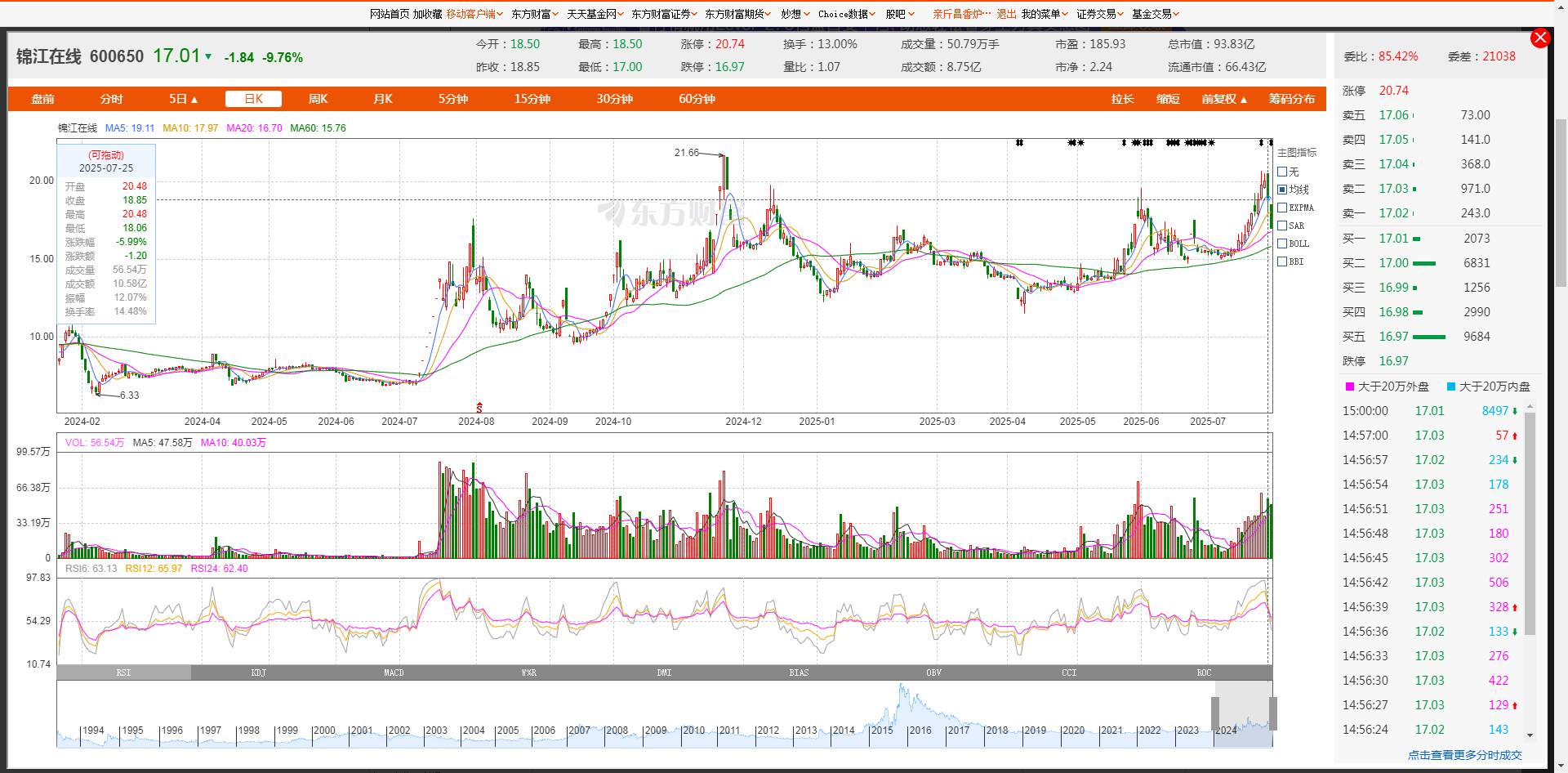Click the leftmost event marker above the K-line chart
This screenshot has height=773, width=1568.
click(1019, 143)
